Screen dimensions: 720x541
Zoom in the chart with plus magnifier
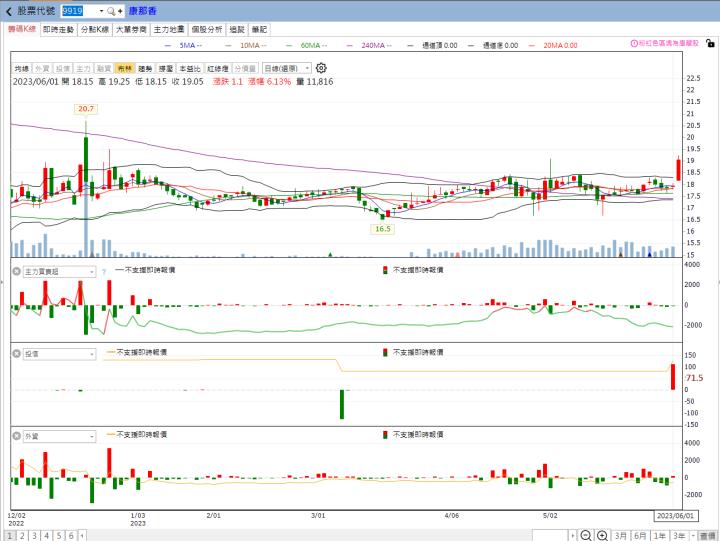click(602, 535)
